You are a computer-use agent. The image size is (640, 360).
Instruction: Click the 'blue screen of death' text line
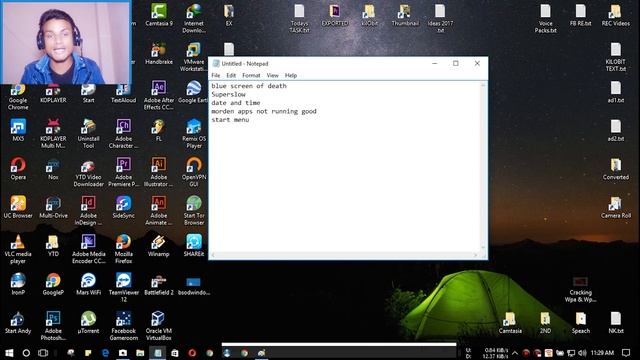(x=249, y=86)
